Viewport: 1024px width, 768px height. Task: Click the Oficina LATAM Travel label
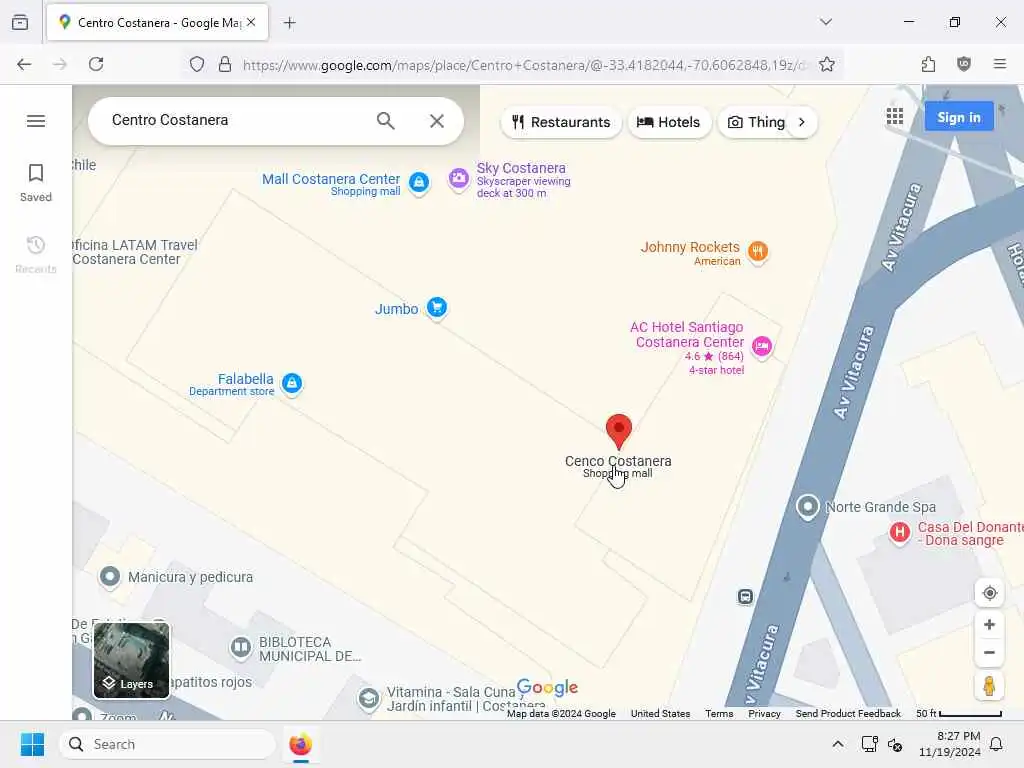coord(135,252)
